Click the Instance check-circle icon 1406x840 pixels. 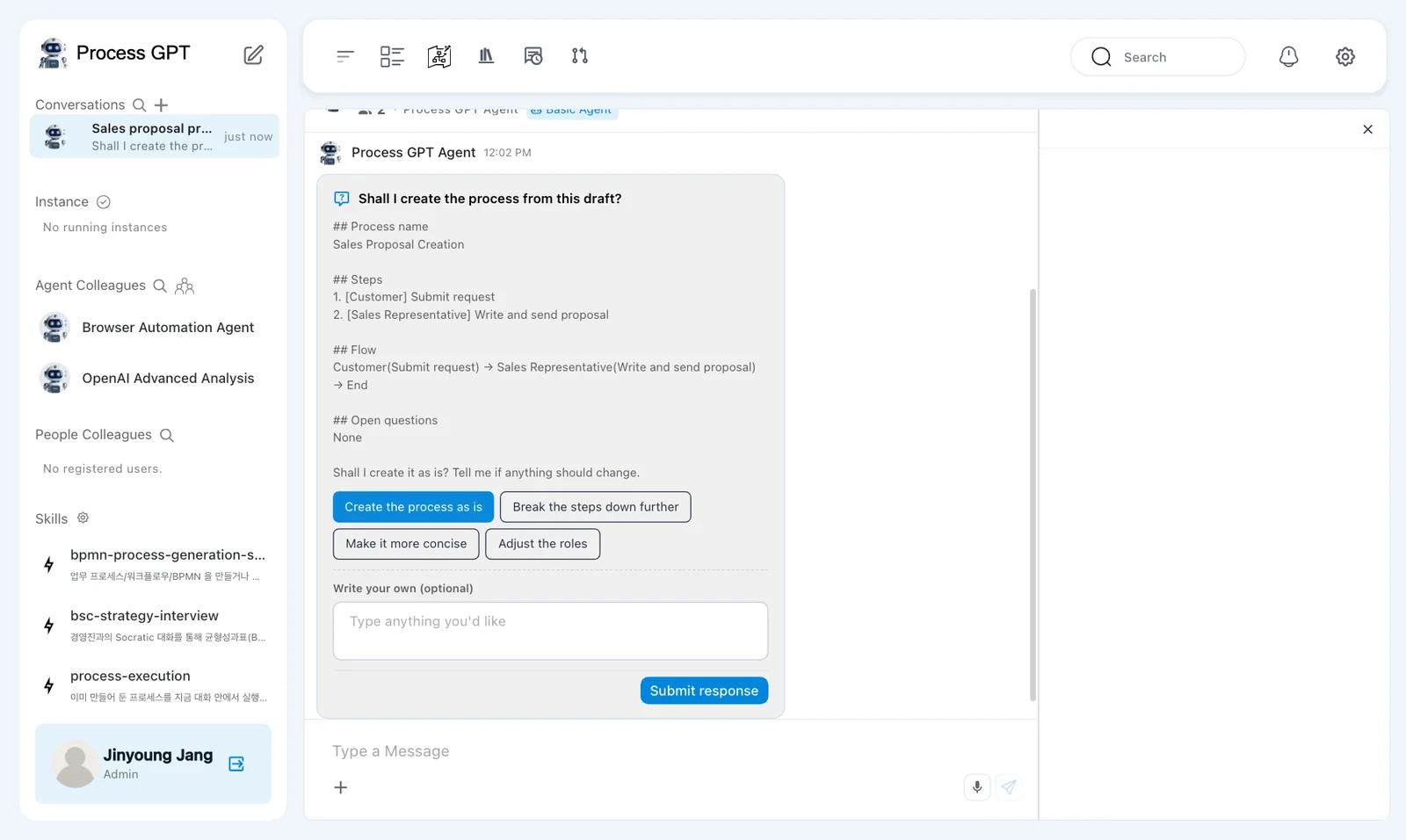pos(104,202)
